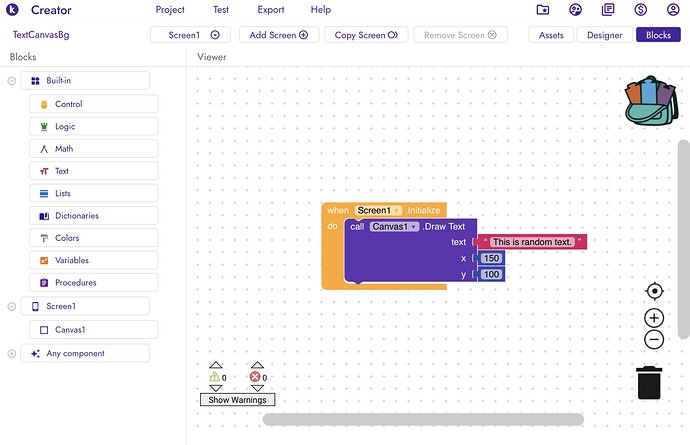Center the workspace with the target icon

point(654,291)
